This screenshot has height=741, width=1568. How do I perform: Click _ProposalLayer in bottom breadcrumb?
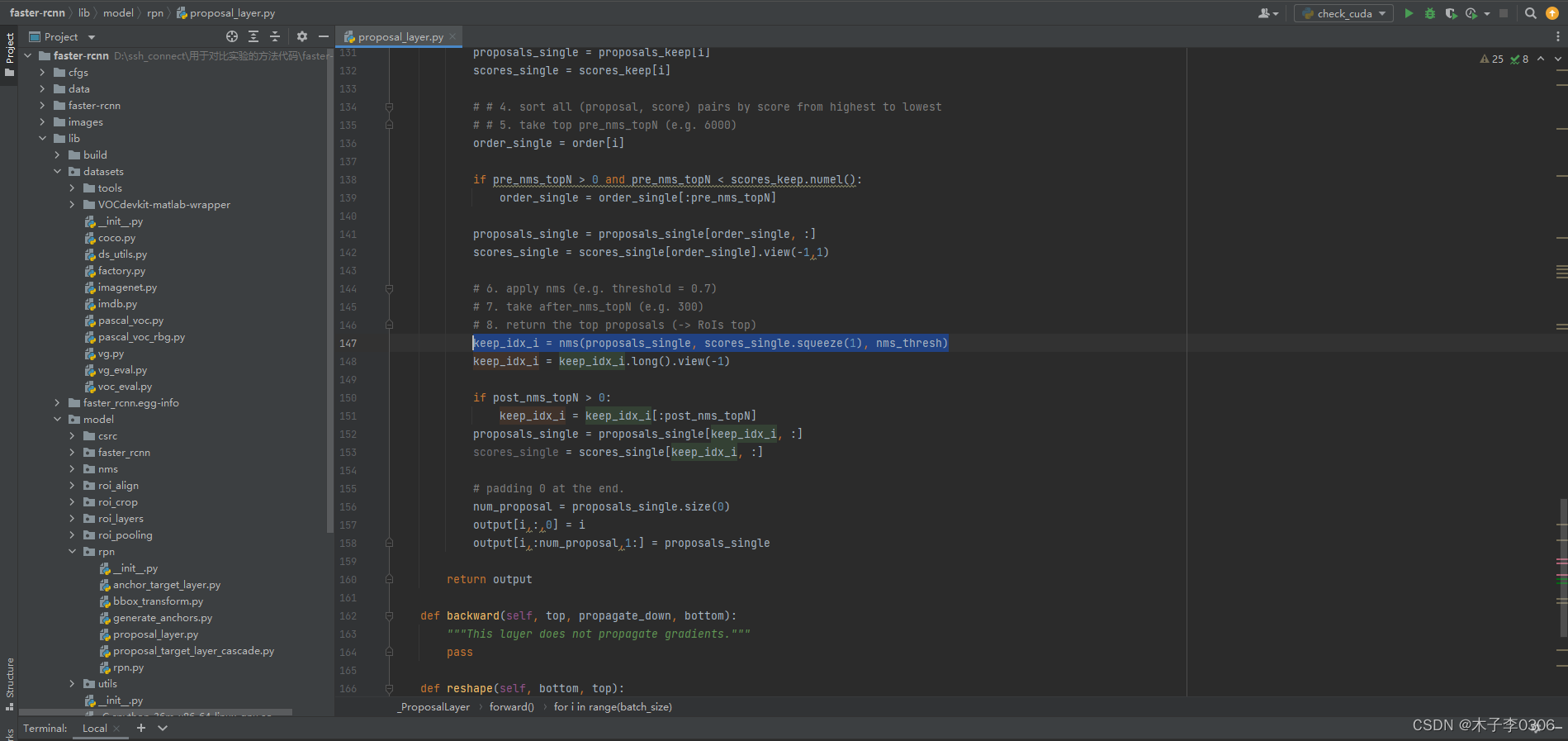pyautogui.click(x=433, y=707)
